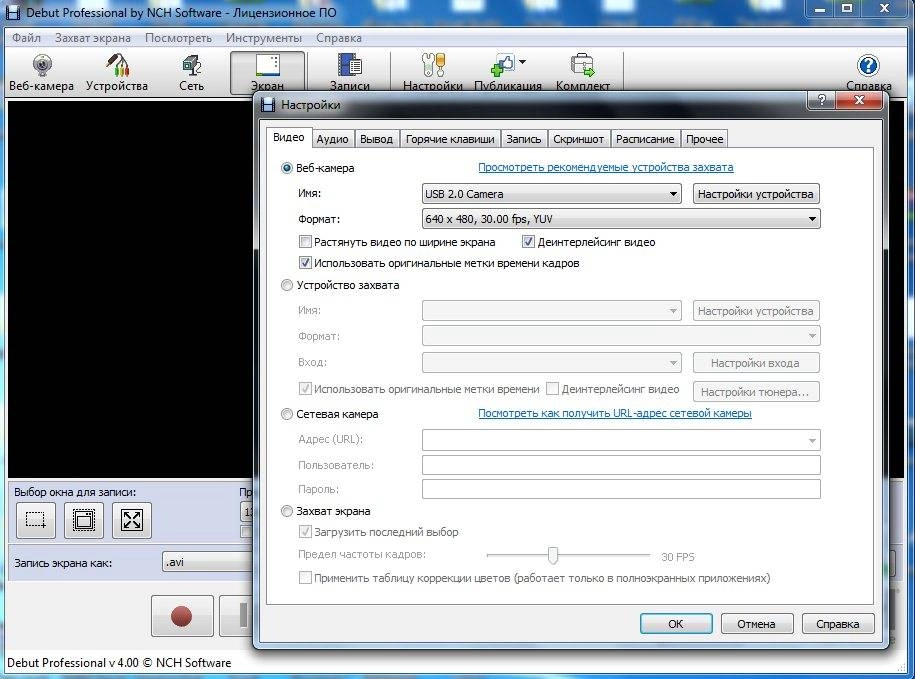This screenshot has height=679, width=915.
Task: Switch to the Расписание tab
Action: pos(645,139)
